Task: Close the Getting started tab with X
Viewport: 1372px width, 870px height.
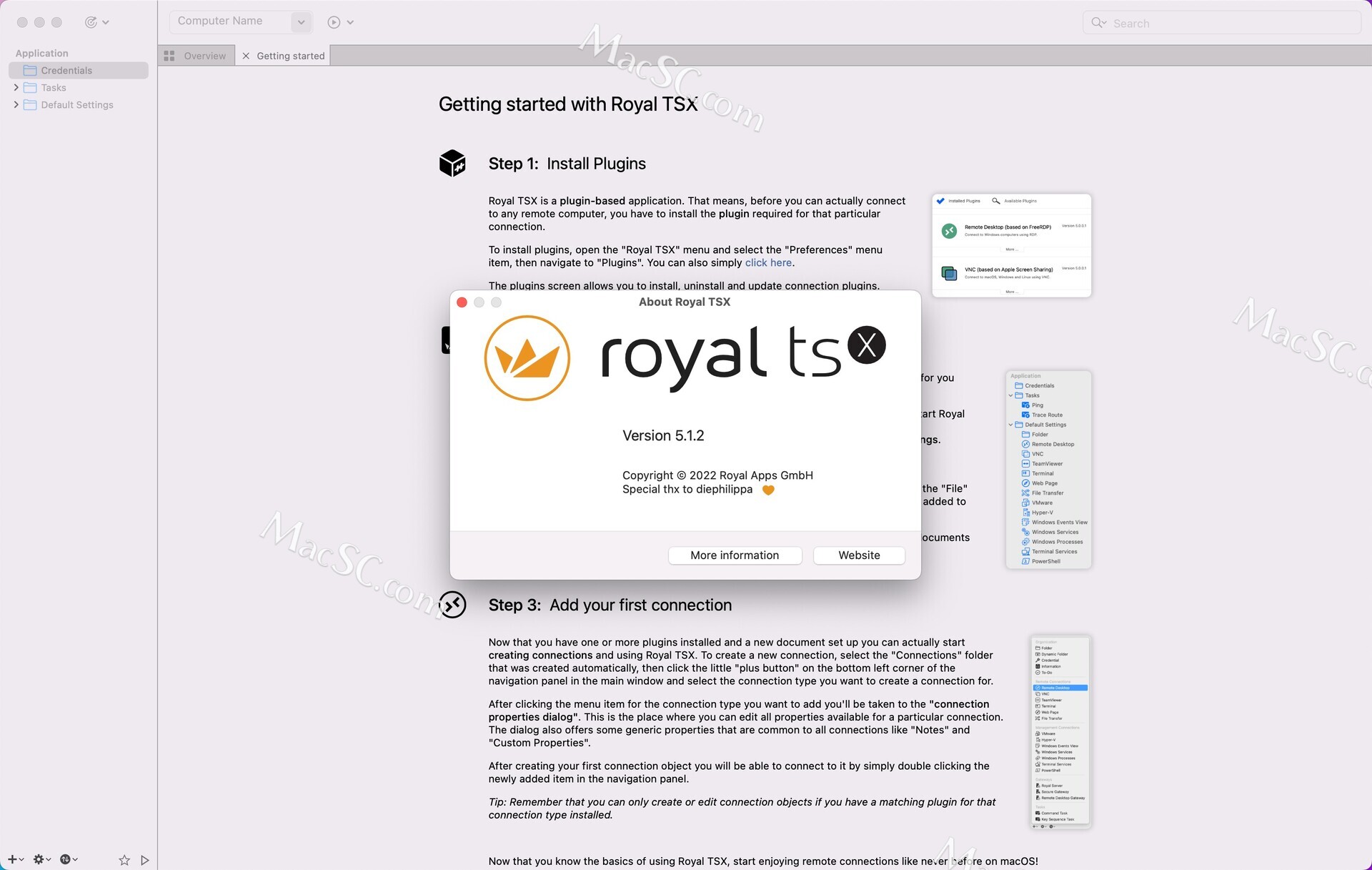Action: coord(246,56)
